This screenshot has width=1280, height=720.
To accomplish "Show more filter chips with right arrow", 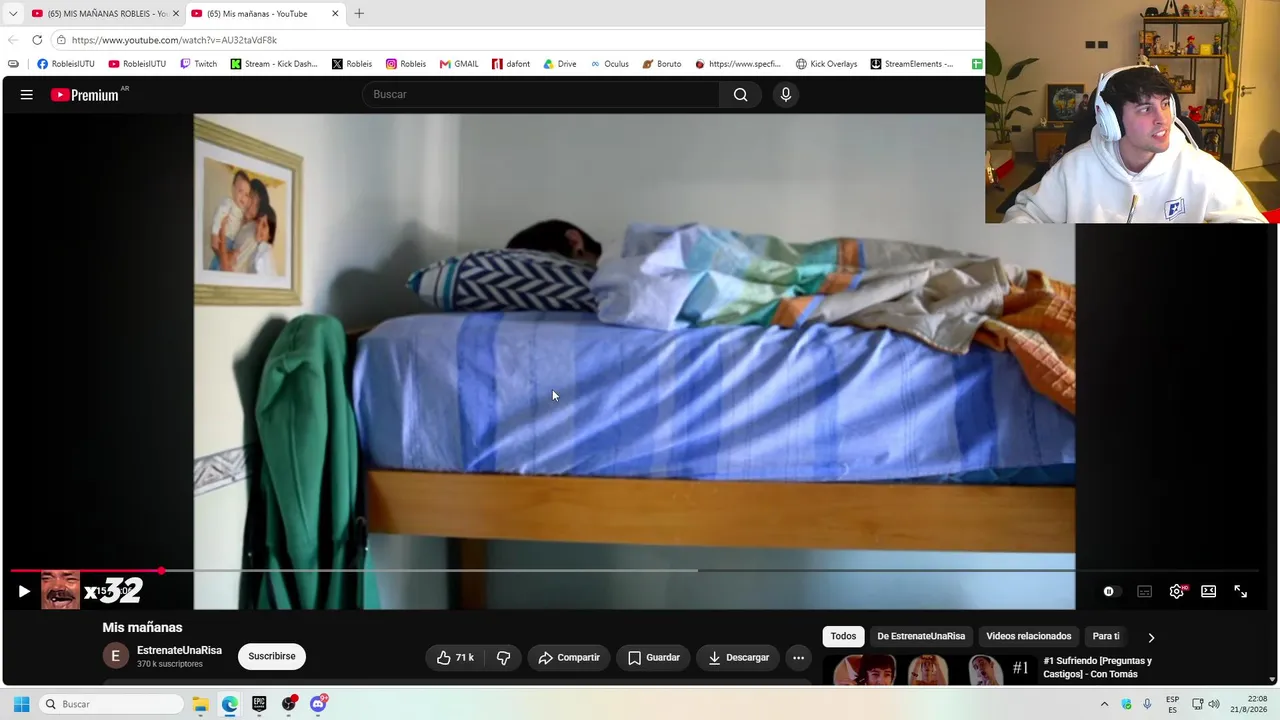I will point(1151,637).
